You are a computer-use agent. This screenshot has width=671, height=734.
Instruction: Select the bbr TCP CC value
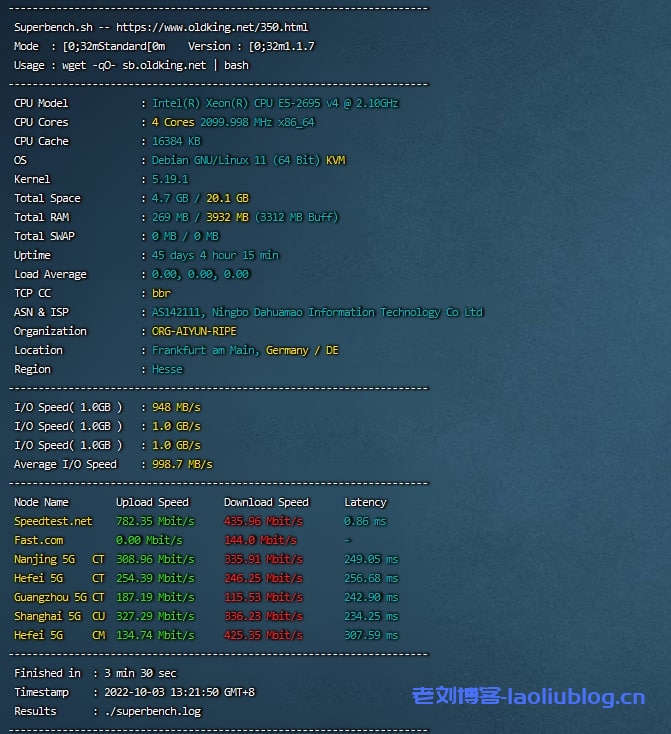(161, 293)
